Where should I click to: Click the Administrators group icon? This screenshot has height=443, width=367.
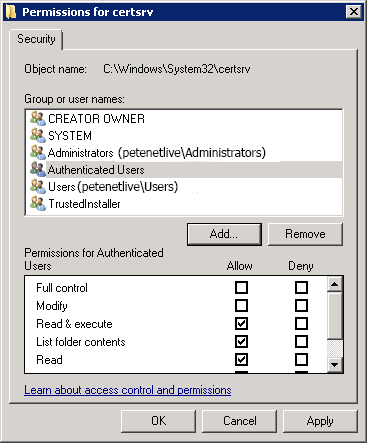click(38, 152)
